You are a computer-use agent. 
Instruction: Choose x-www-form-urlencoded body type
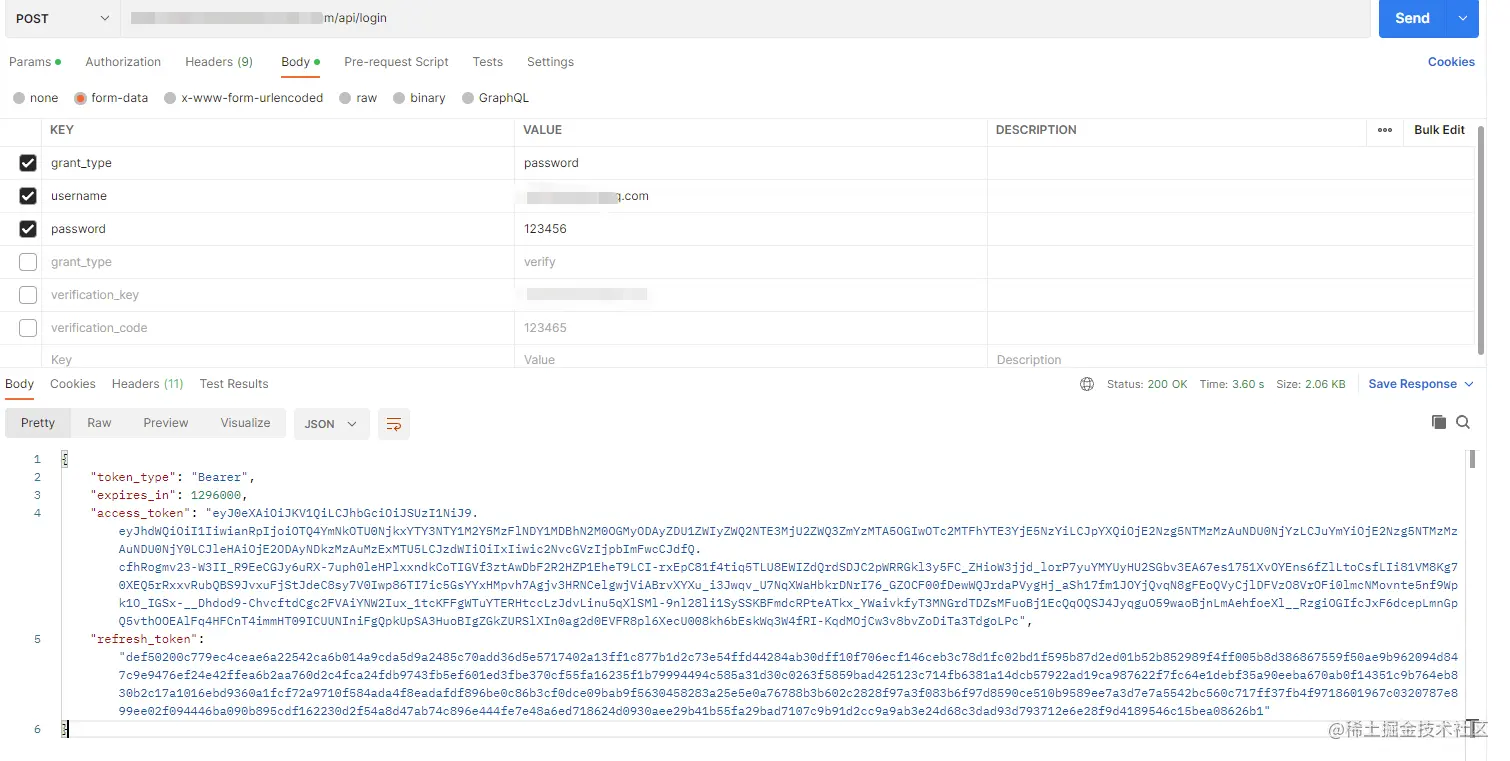click(243, 98)
